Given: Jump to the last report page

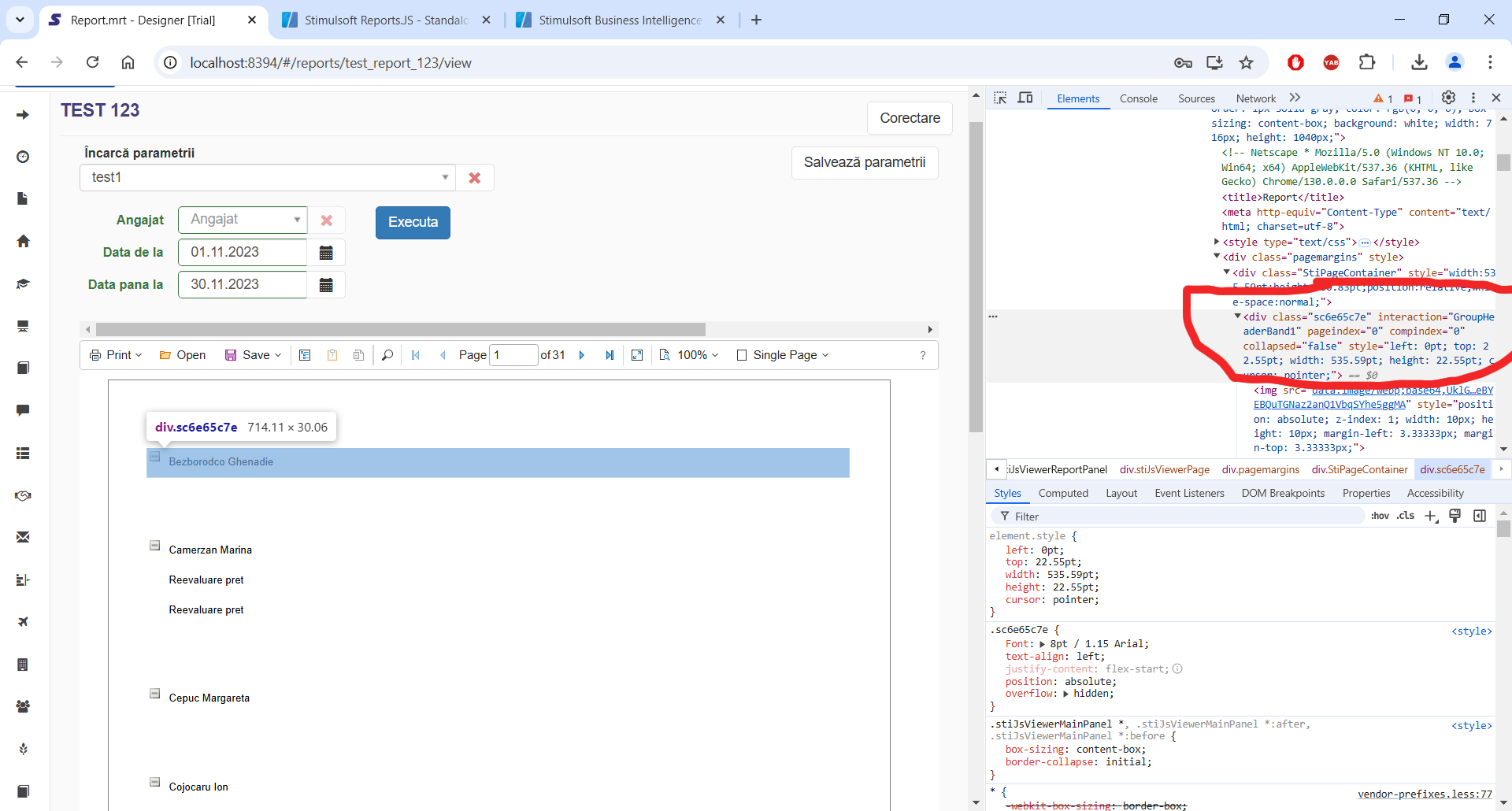Looking at the screenshot, I should click(x=610, y=355).
